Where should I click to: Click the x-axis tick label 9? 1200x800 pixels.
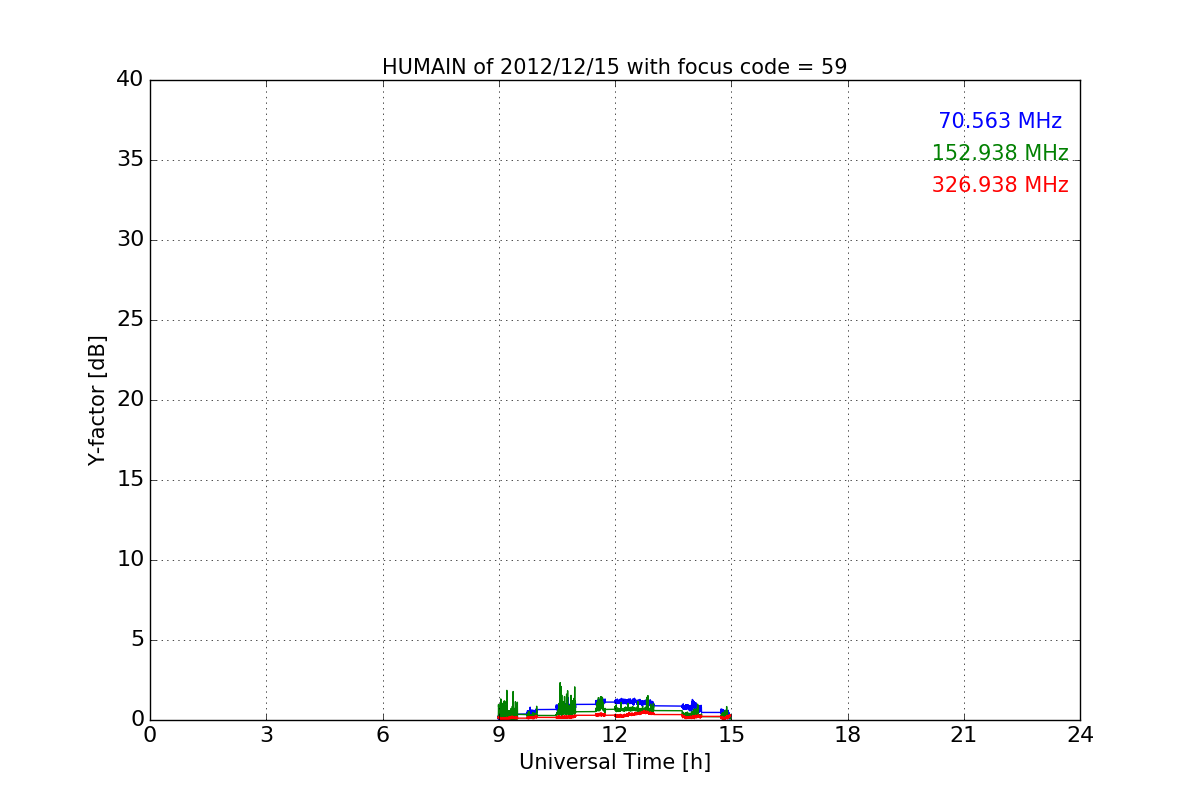[x=499, y=735]
